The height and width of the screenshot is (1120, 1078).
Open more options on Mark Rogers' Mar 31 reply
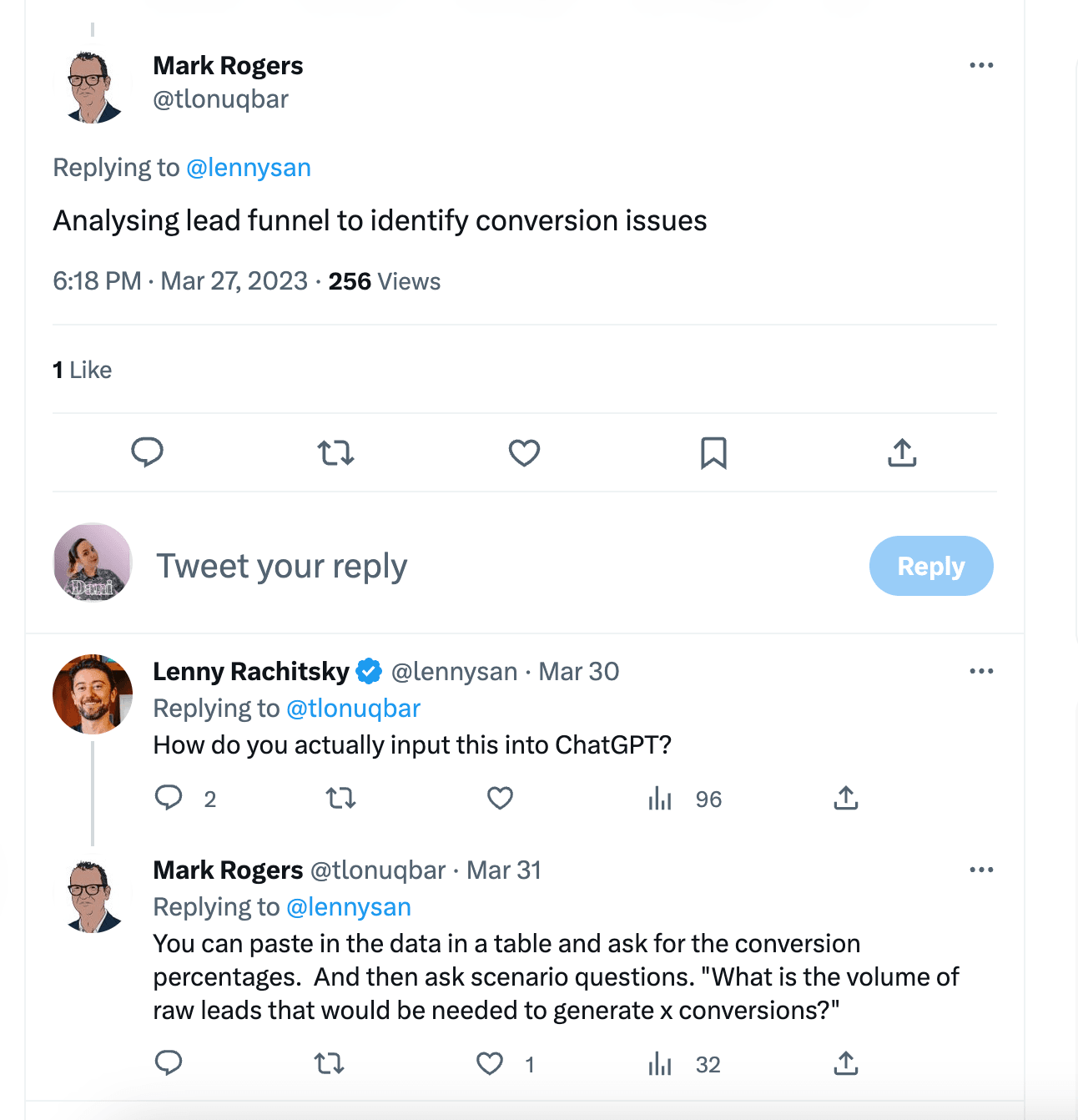(981, 870)
